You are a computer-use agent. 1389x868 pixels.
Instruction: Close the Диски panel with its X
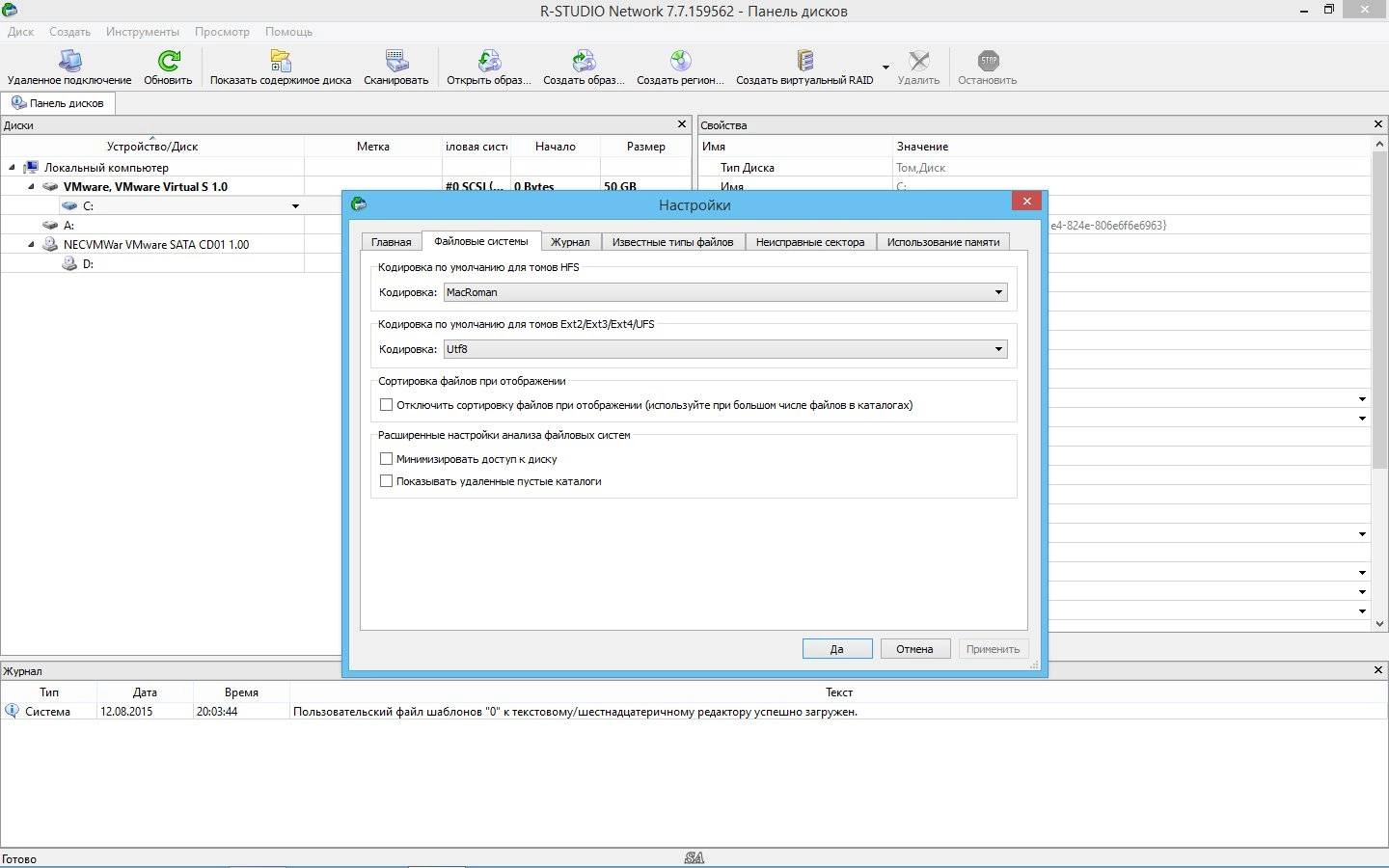click(x=682, y=124)
